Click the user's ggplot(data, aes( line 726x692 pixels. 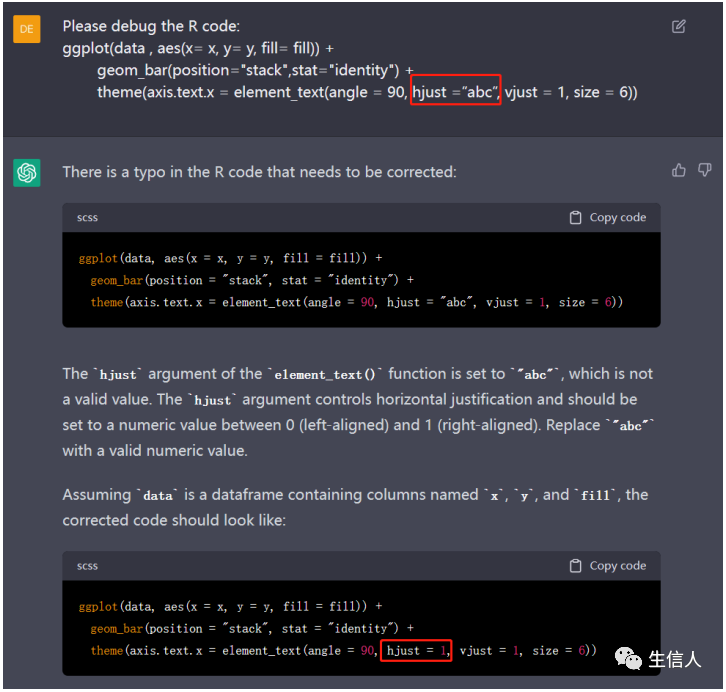click(198, 48)
